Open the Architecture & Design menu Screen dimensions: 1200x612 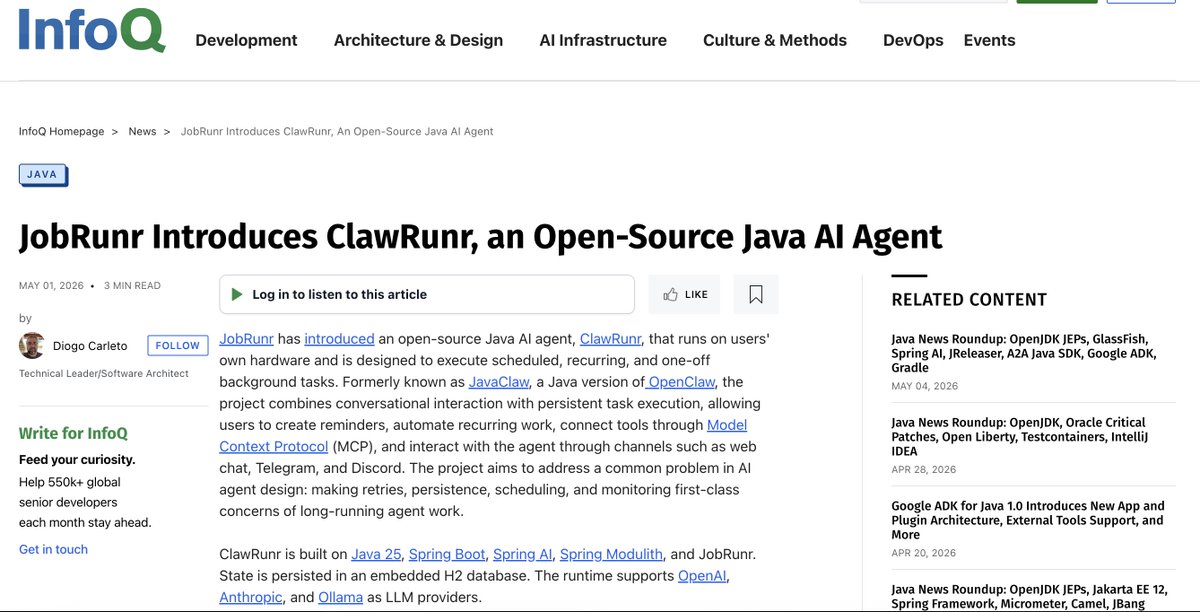tap(418, 40)
